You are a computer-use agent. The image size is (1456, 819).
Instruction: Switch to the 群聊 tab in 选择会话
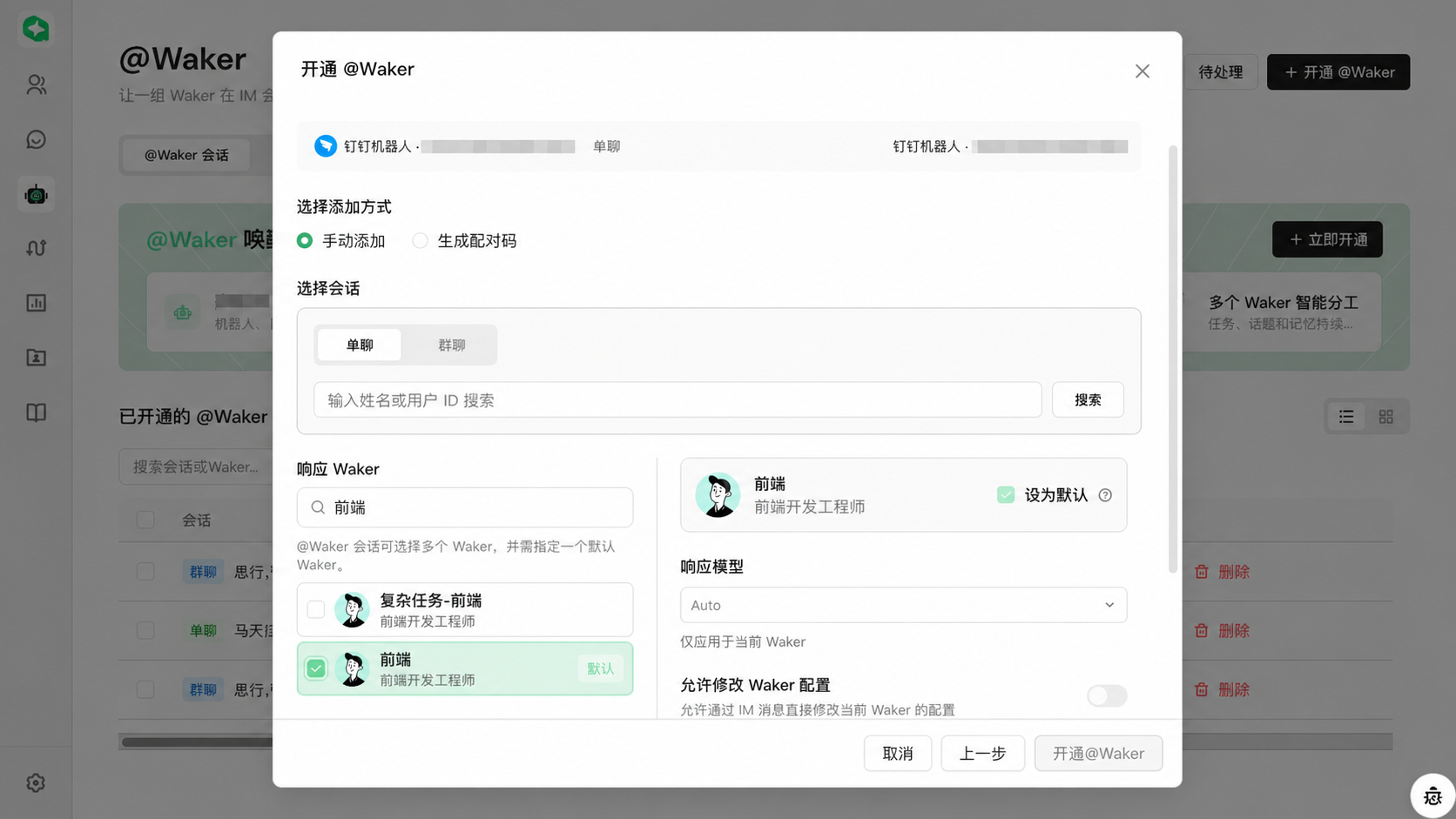click(451, 345)
